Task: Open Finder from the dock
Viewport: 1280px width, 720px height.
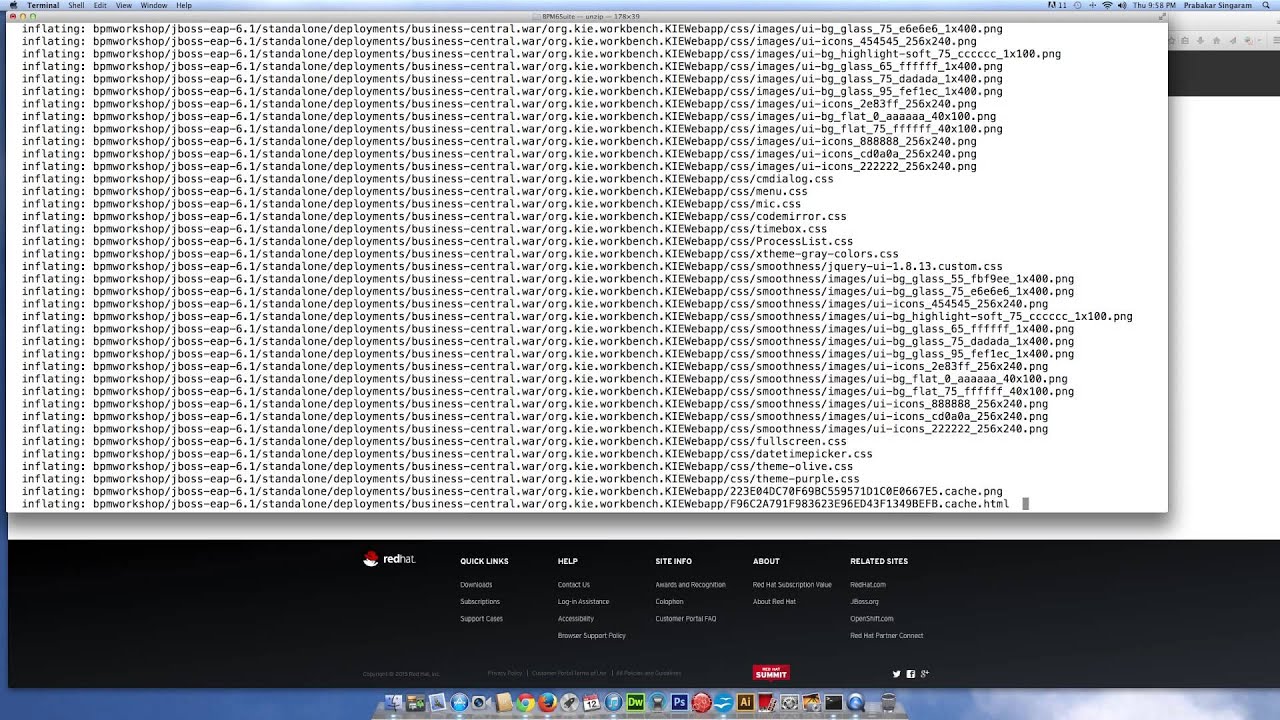Action: tap(393, 703)
